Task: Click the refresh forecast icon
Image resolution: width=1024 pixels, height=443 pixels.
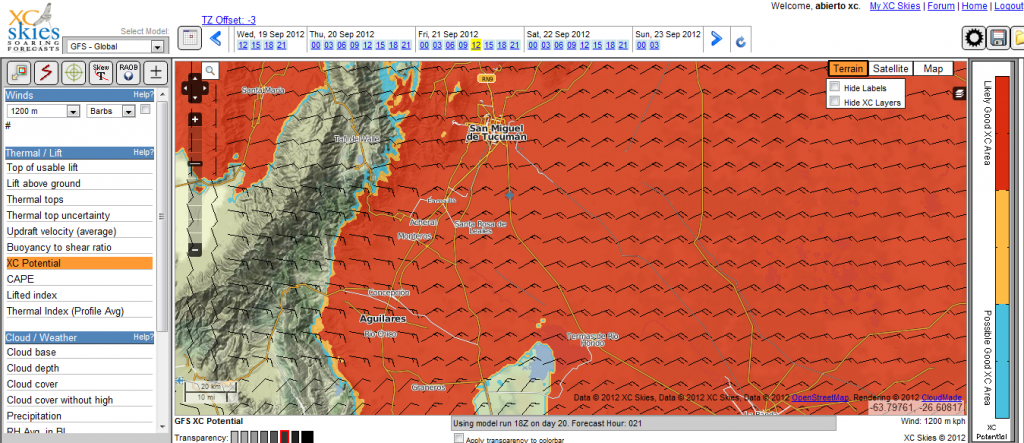Action: tap(740, 41)
